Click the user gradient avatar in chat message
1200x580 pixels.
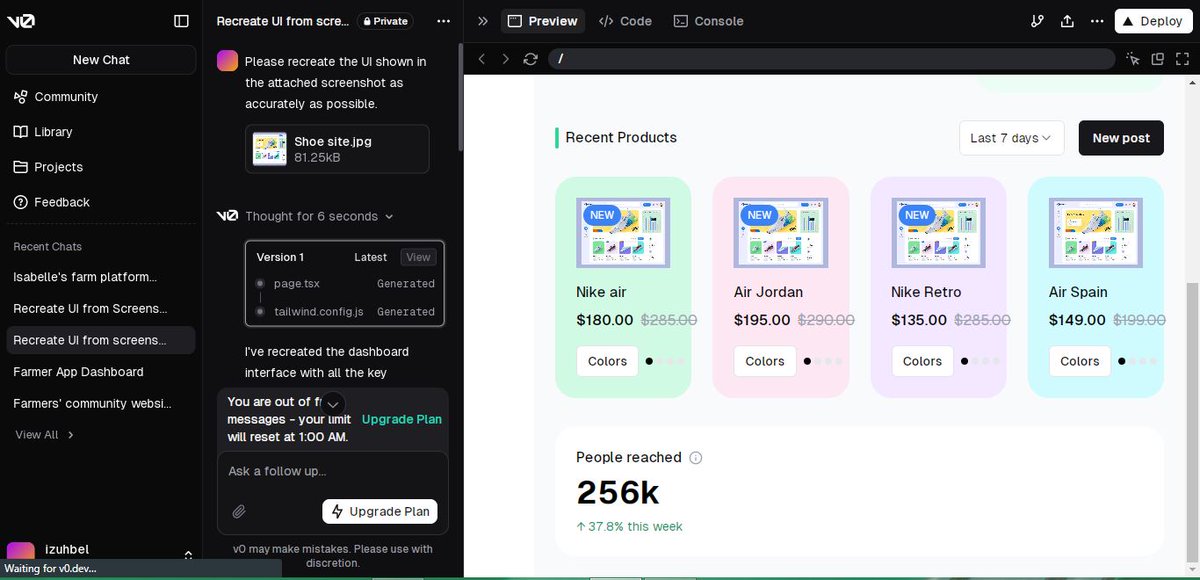(228, 61)
